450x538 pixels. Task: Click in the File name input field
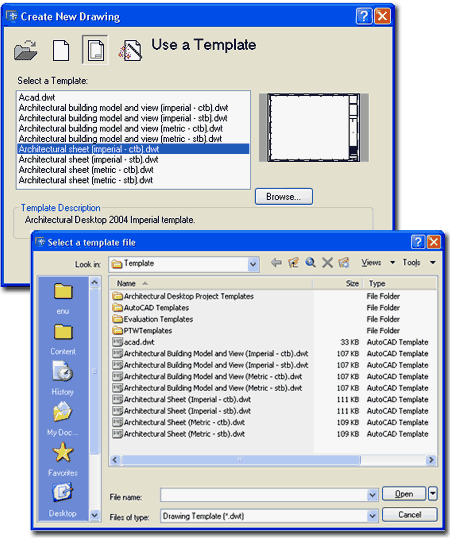tap(264, 495)
